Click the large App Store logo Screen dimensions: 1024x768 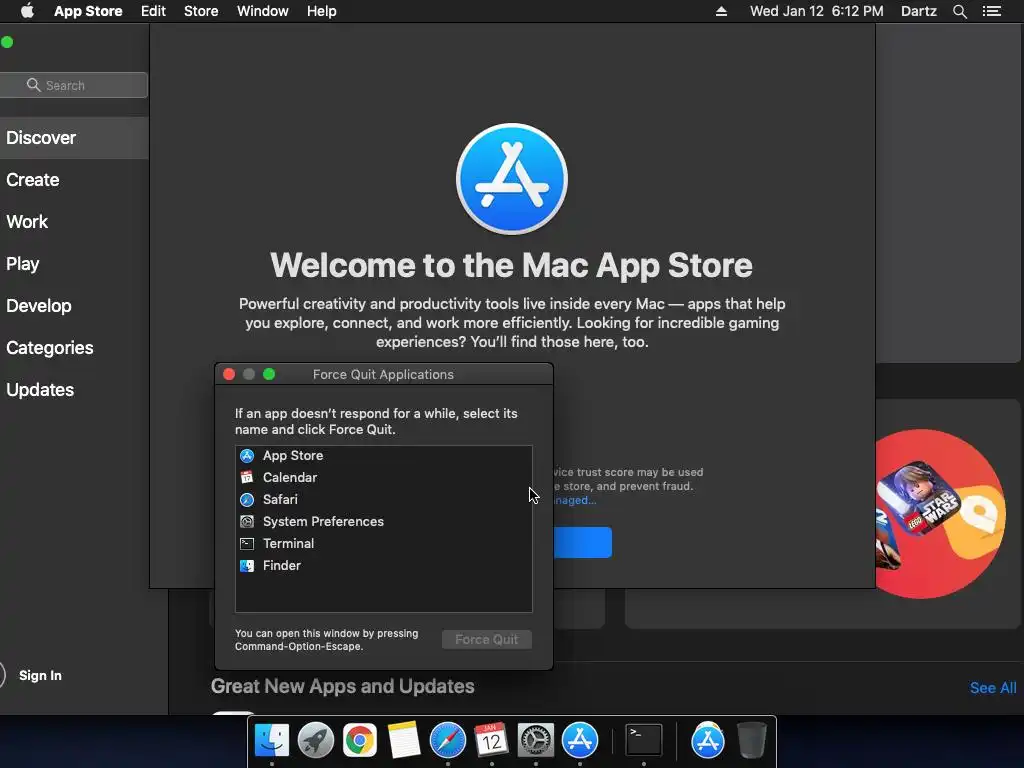coord(512,178)
